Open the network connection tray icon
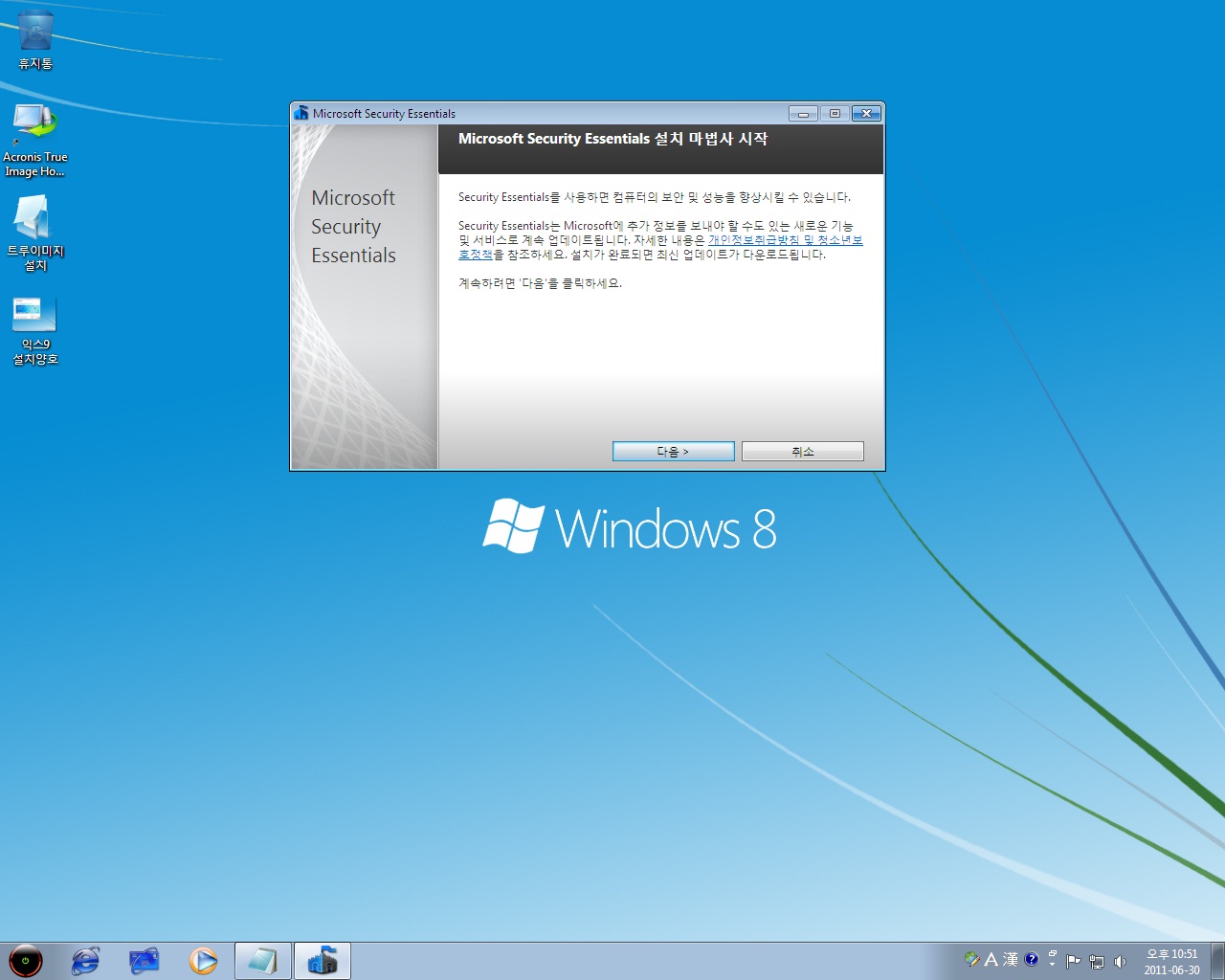The width and height of the screenshot is (1225, 980). (1097, 961)
